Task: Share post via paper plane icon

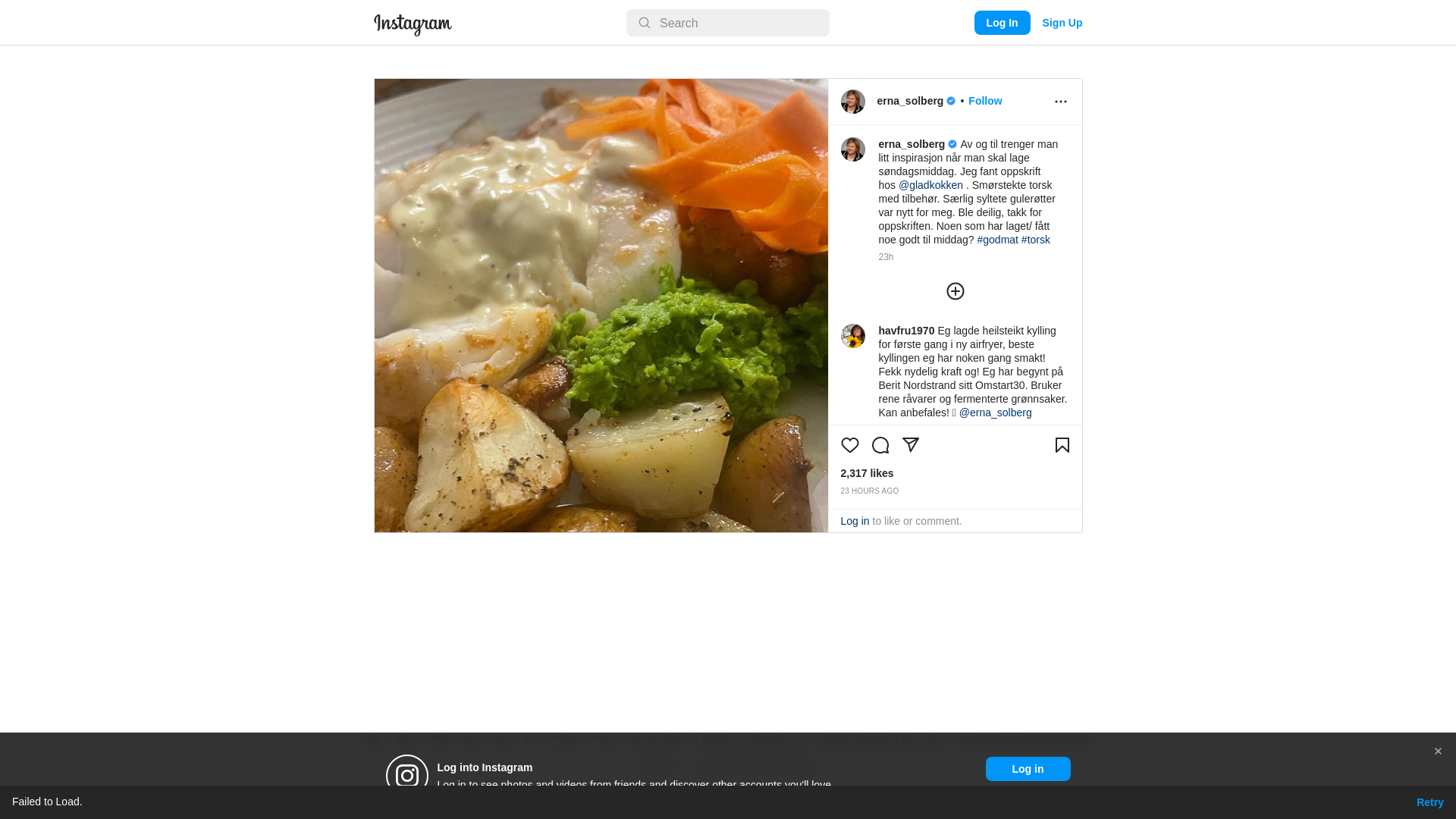Action: coord(910,445)
